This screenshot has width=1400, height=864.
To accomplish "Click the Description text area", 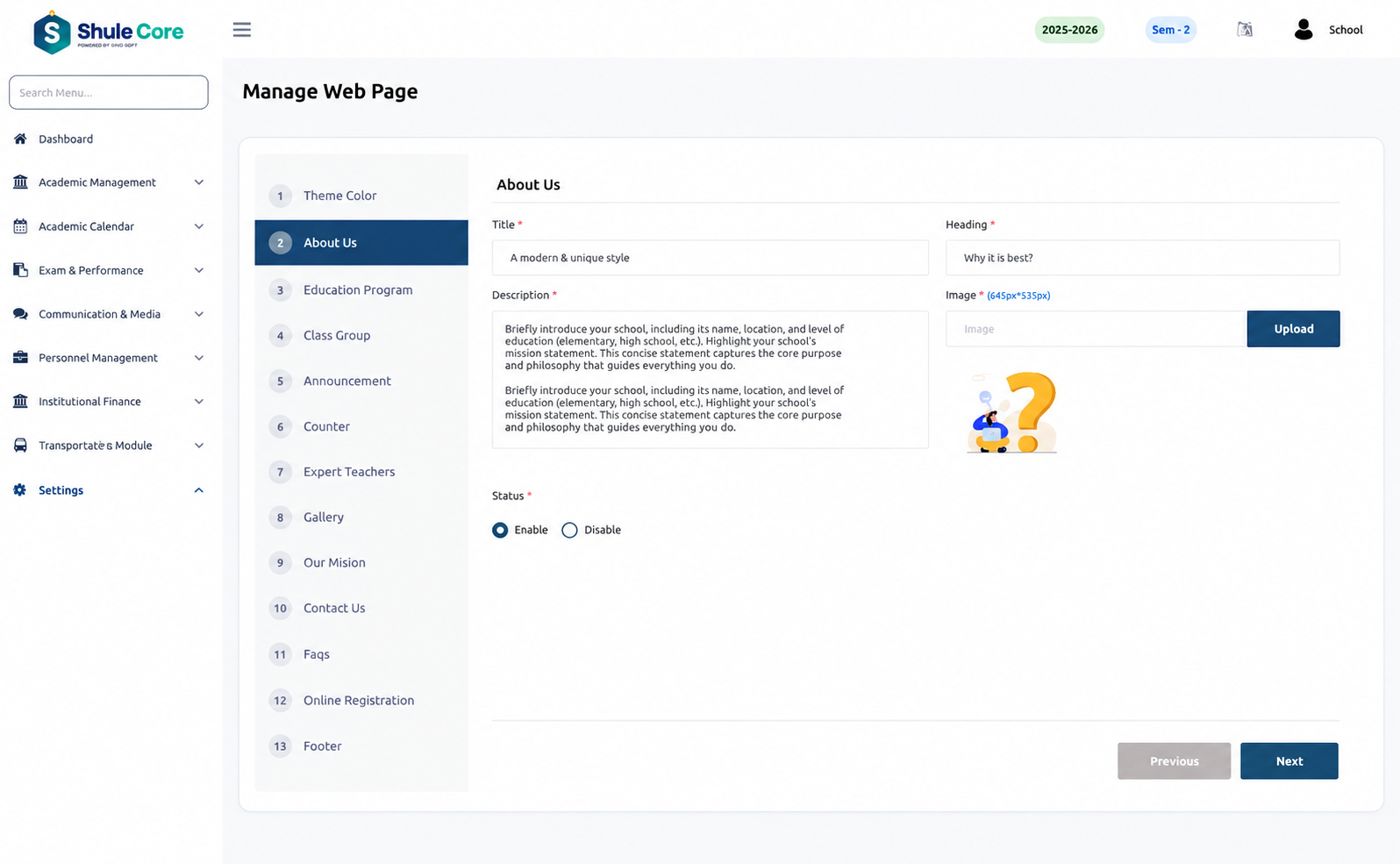I will (x=711, y=380).
